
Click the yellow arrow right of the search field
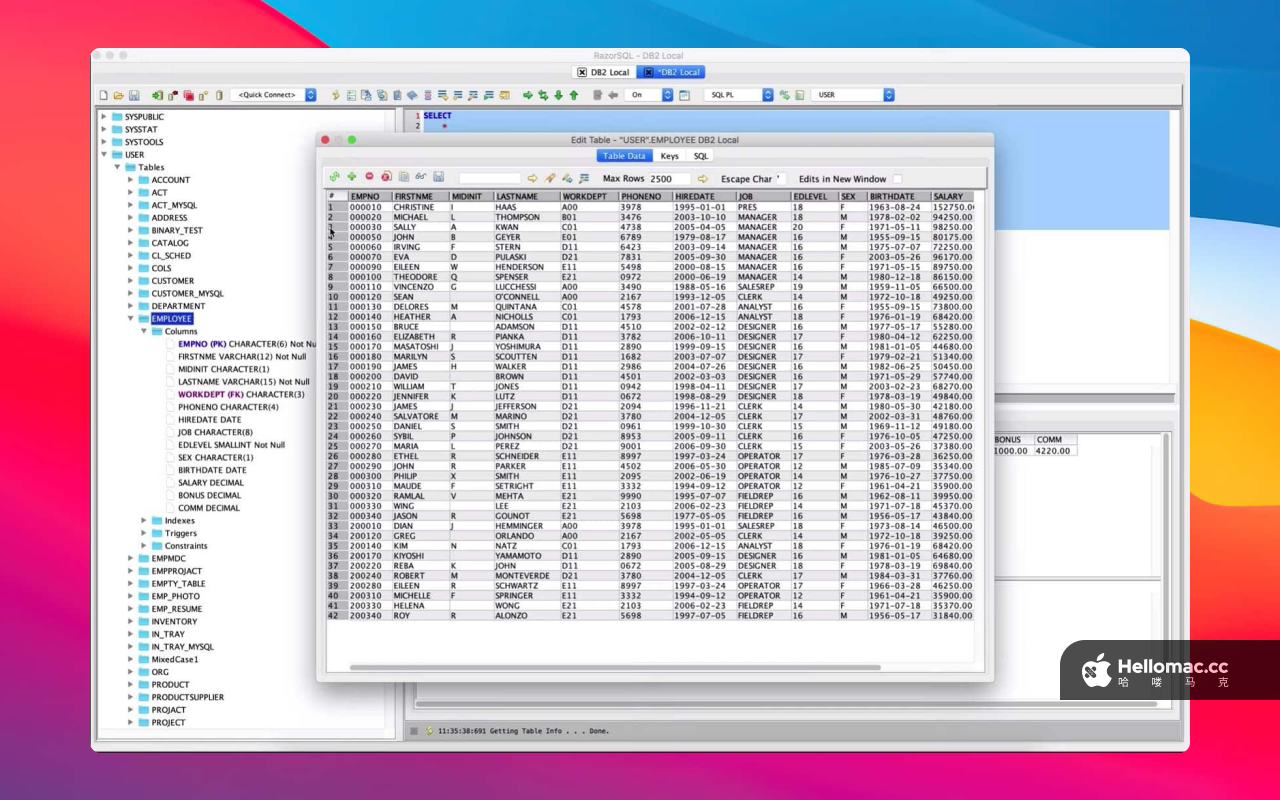click(533, 178)
